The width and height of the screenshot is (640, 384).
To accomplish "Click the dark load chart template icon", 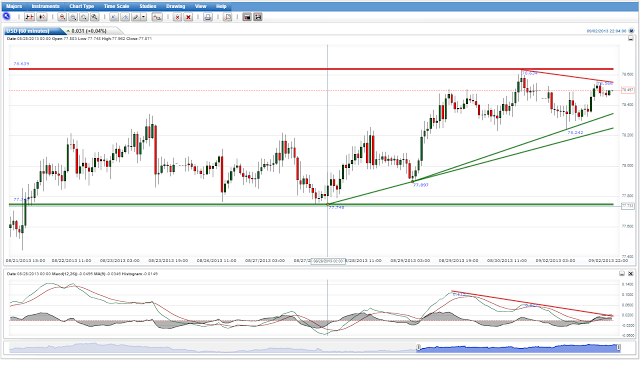I will tap(258, 17).
